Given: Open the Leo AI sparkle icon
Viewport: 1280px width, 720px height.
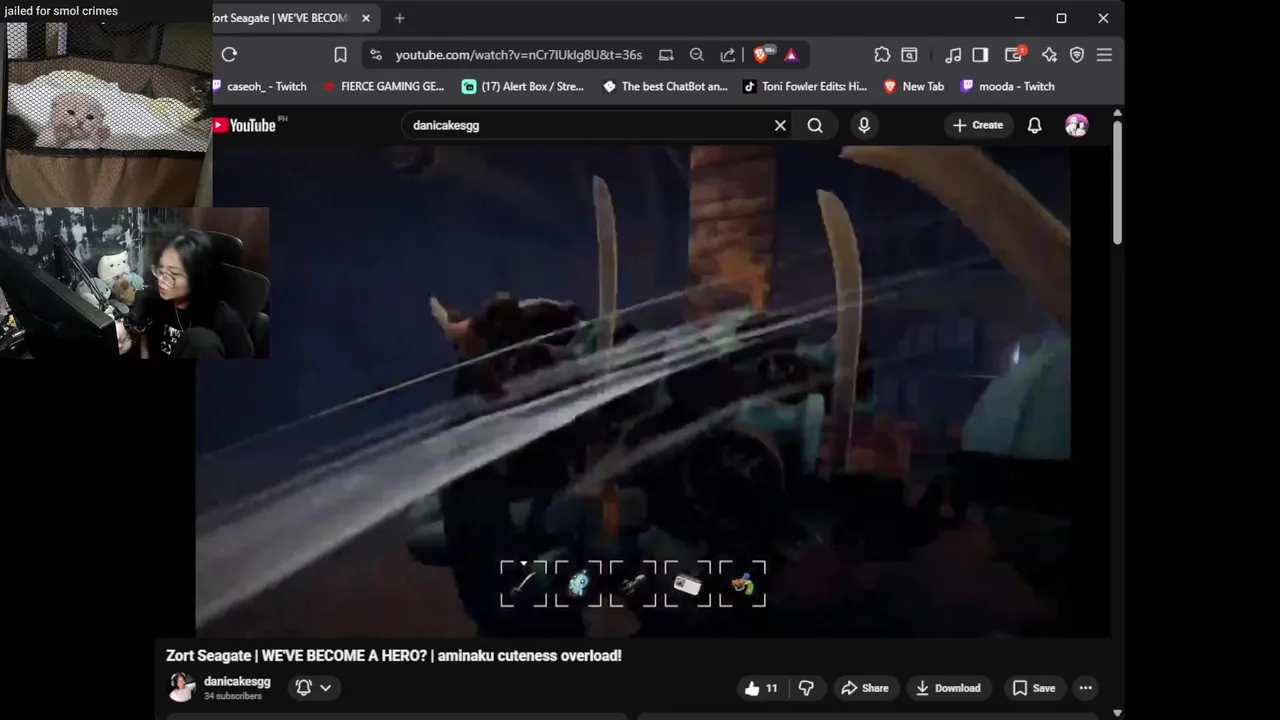Looking at the screenshot, I should [1049, 55].
